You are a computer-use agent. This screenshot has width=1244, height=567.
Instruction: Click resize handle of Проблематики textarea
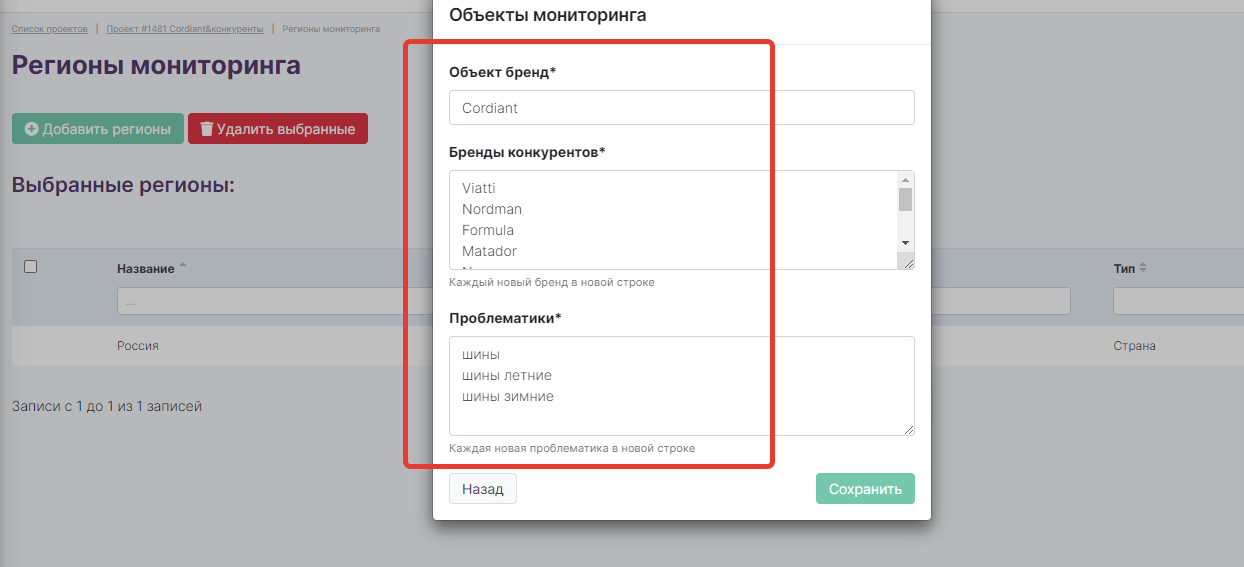tap(908, 429)
